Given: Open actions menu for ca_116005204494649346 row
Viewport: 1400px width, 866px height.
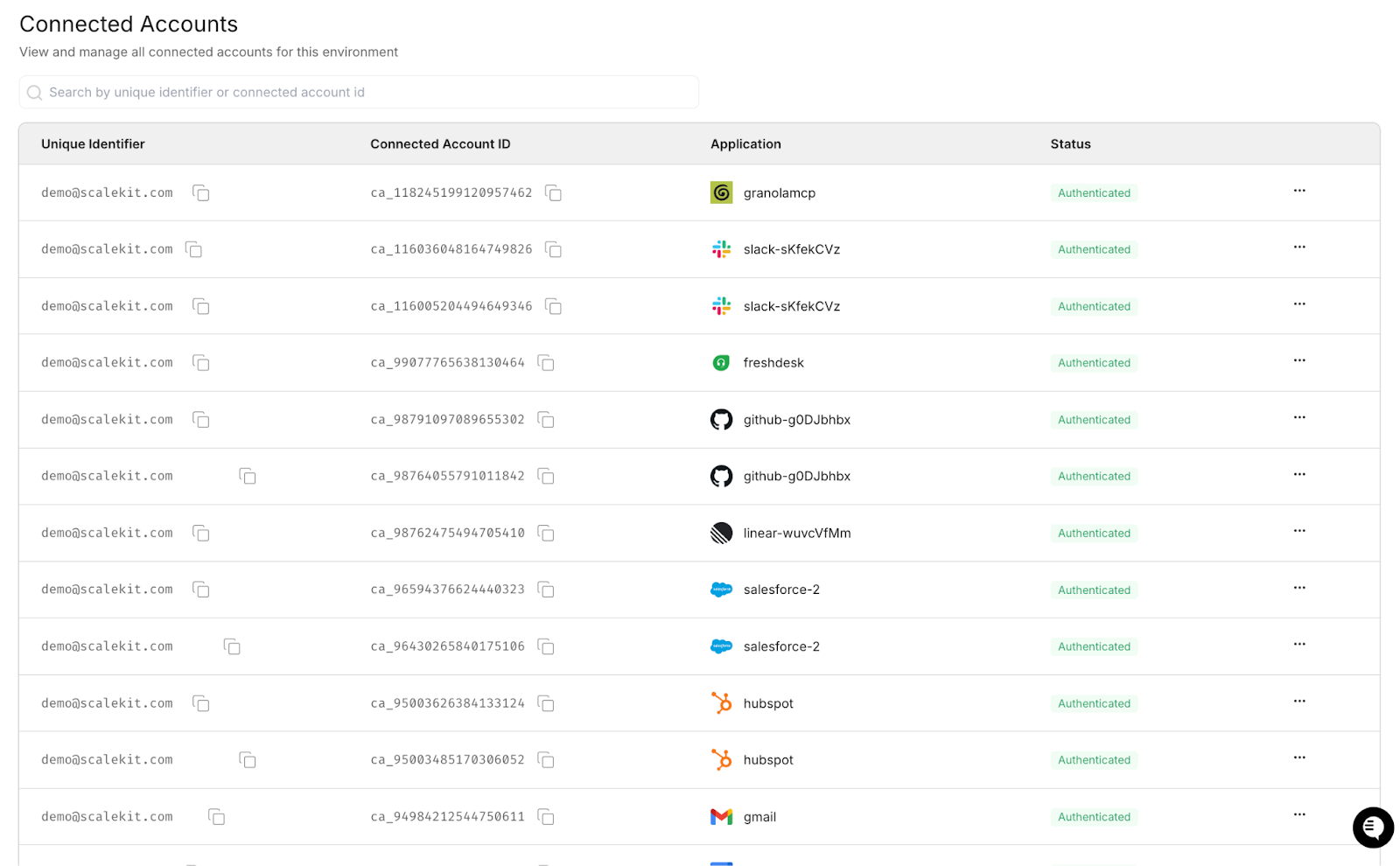Looking at the screenshot, I should pos(1299,304).
